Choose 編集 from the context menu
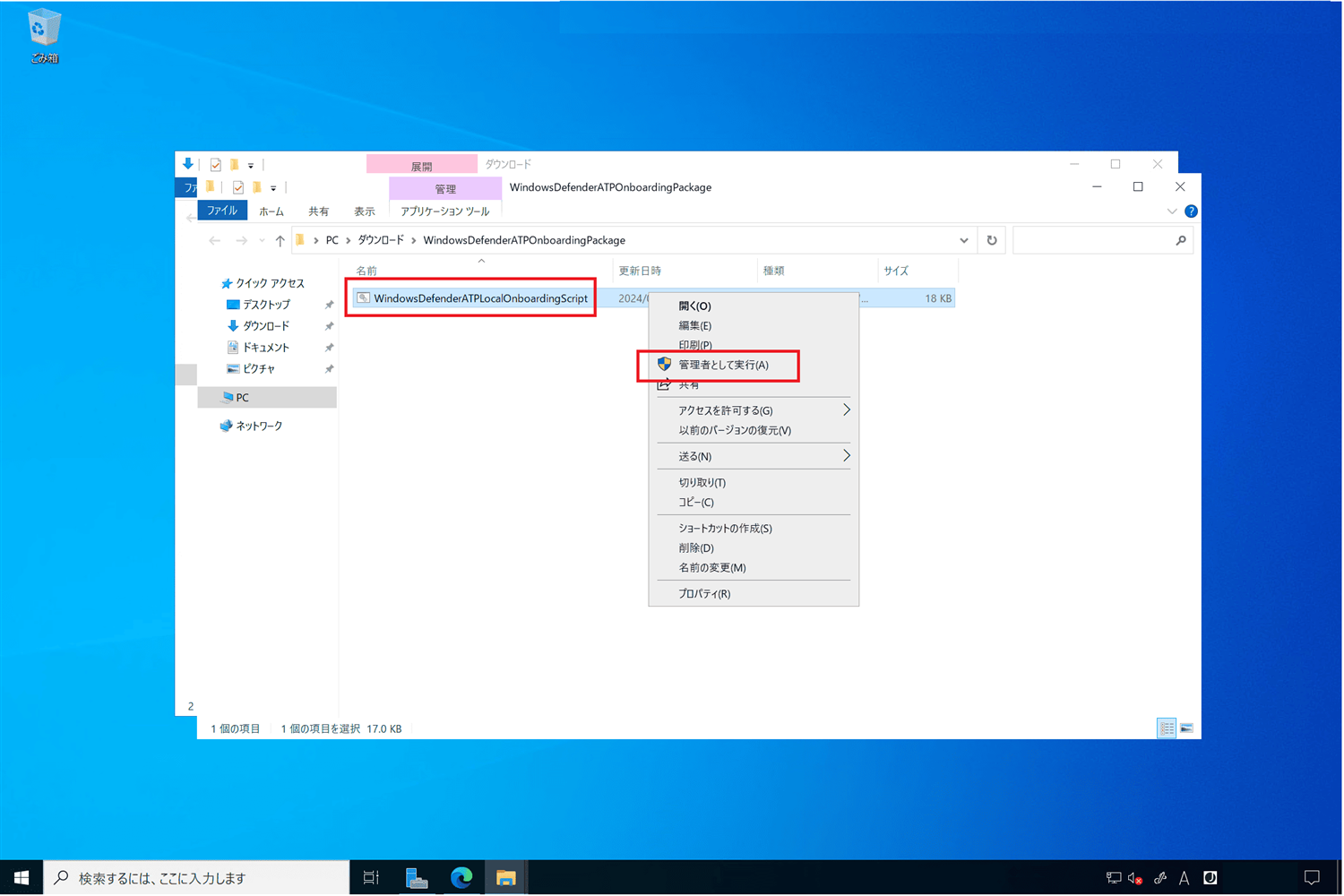 pyautogui.click(x=754, y=326)
